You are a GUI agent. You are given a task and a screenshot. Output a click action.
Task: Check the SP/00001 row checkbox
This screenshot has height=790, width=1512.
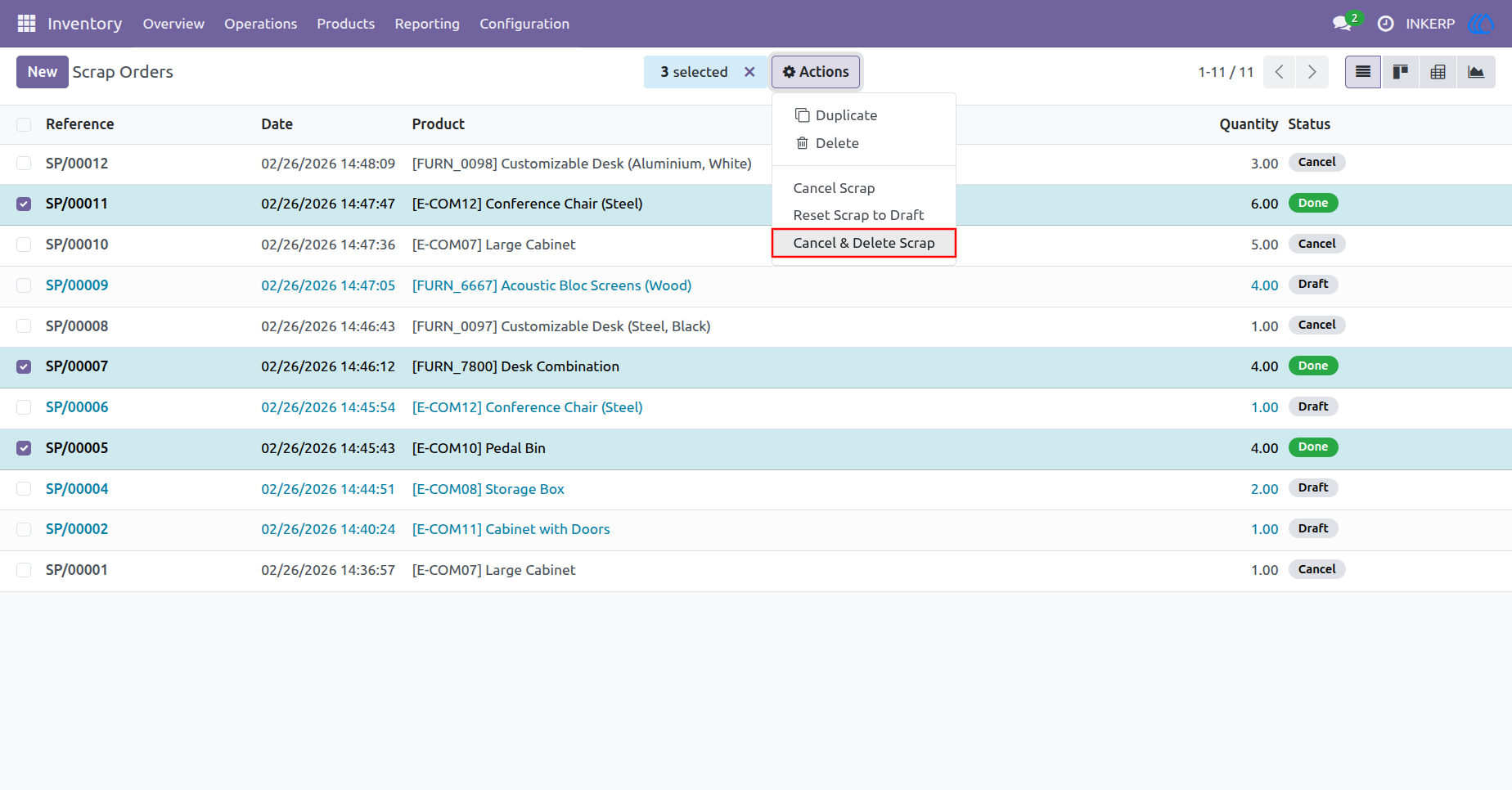point(24,570)
